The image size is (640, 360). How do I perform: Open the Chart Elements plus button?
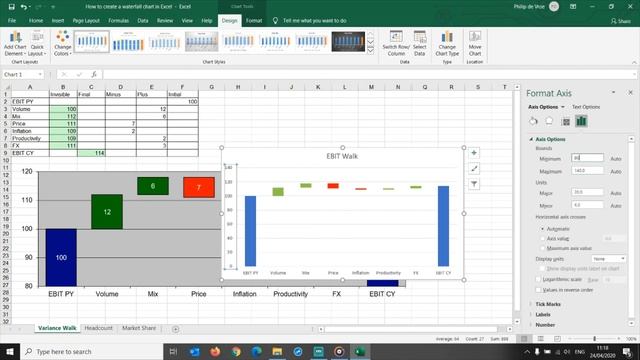(474, 153)
